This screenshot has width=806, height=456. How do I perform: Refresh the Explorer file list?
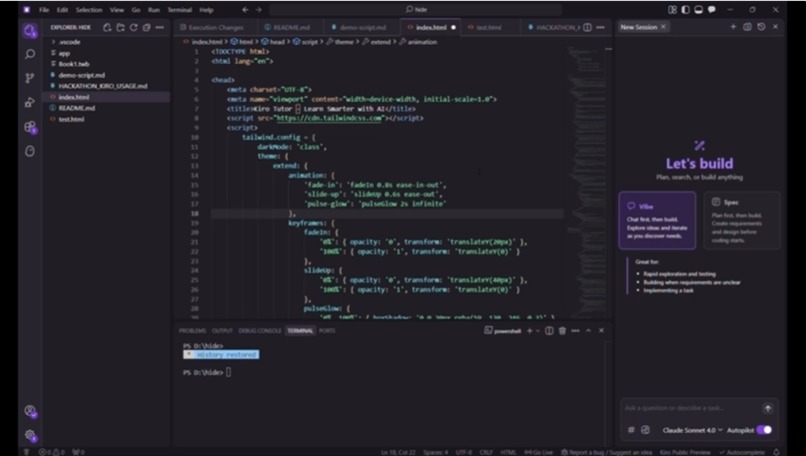(x=134, y=27)
